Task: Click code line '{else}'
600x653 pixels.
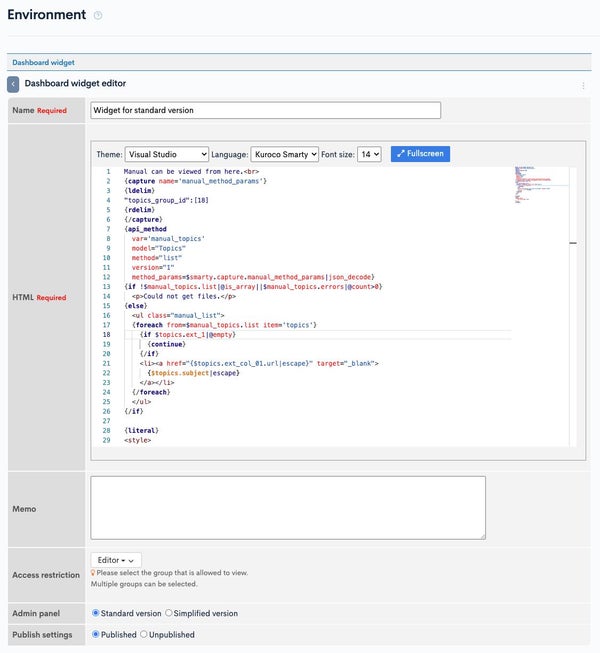Action: 135,306
